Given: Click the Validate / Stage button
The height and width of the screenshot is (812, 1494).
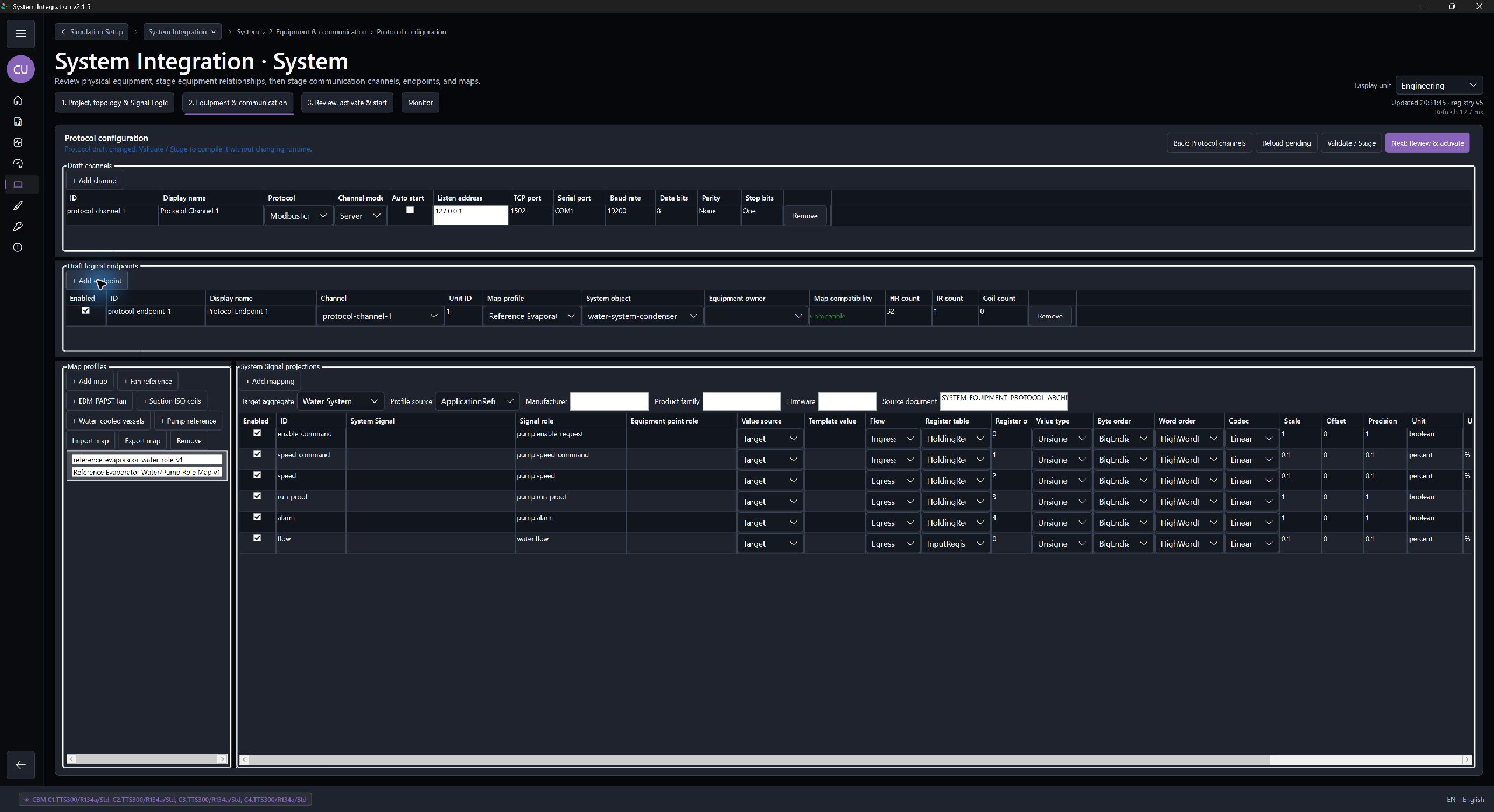Looking at the screenshot, I should click(1351, 143).
